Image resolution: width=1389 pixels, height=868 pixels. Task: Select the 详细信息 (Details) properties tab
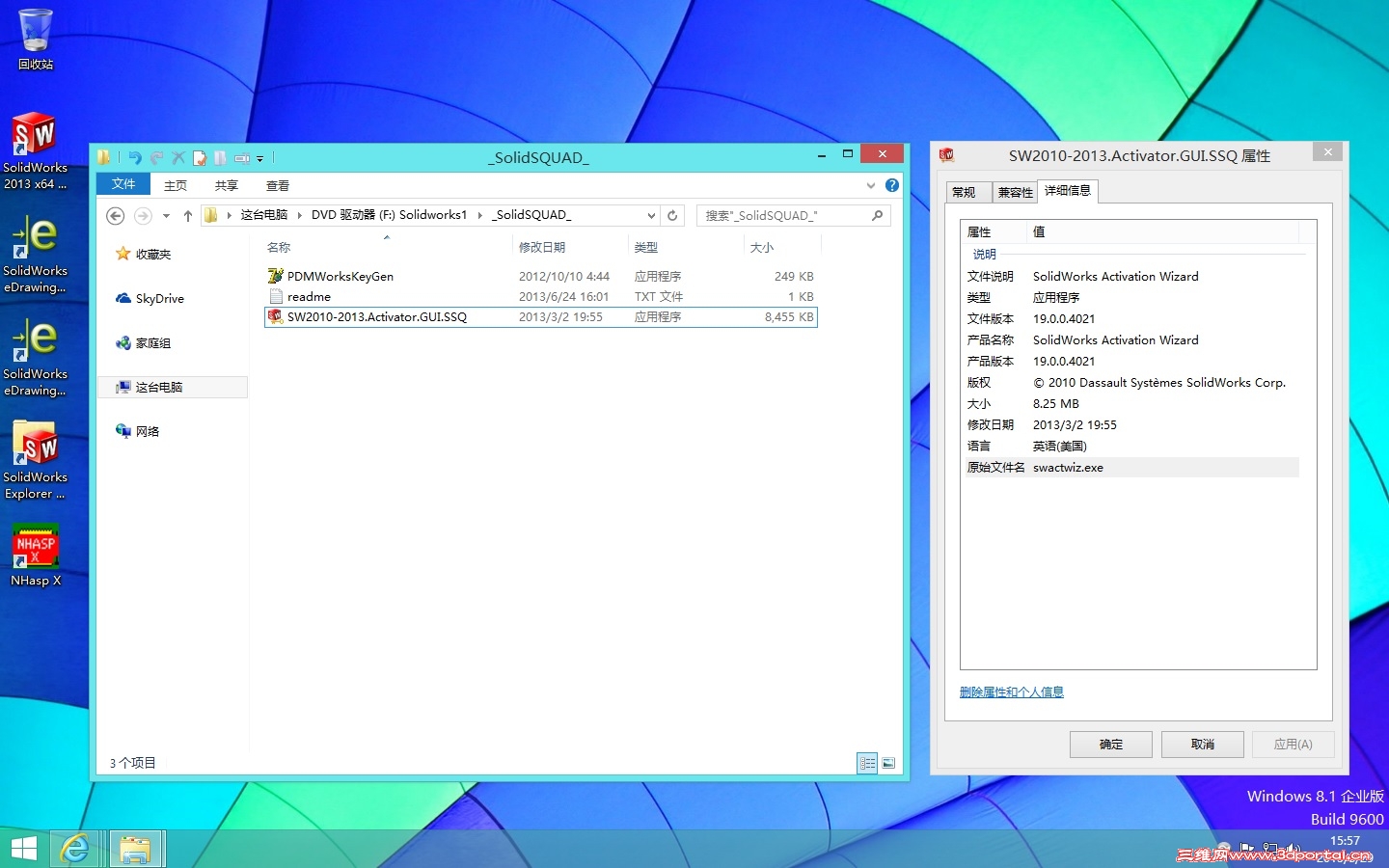click(1068, 190)
